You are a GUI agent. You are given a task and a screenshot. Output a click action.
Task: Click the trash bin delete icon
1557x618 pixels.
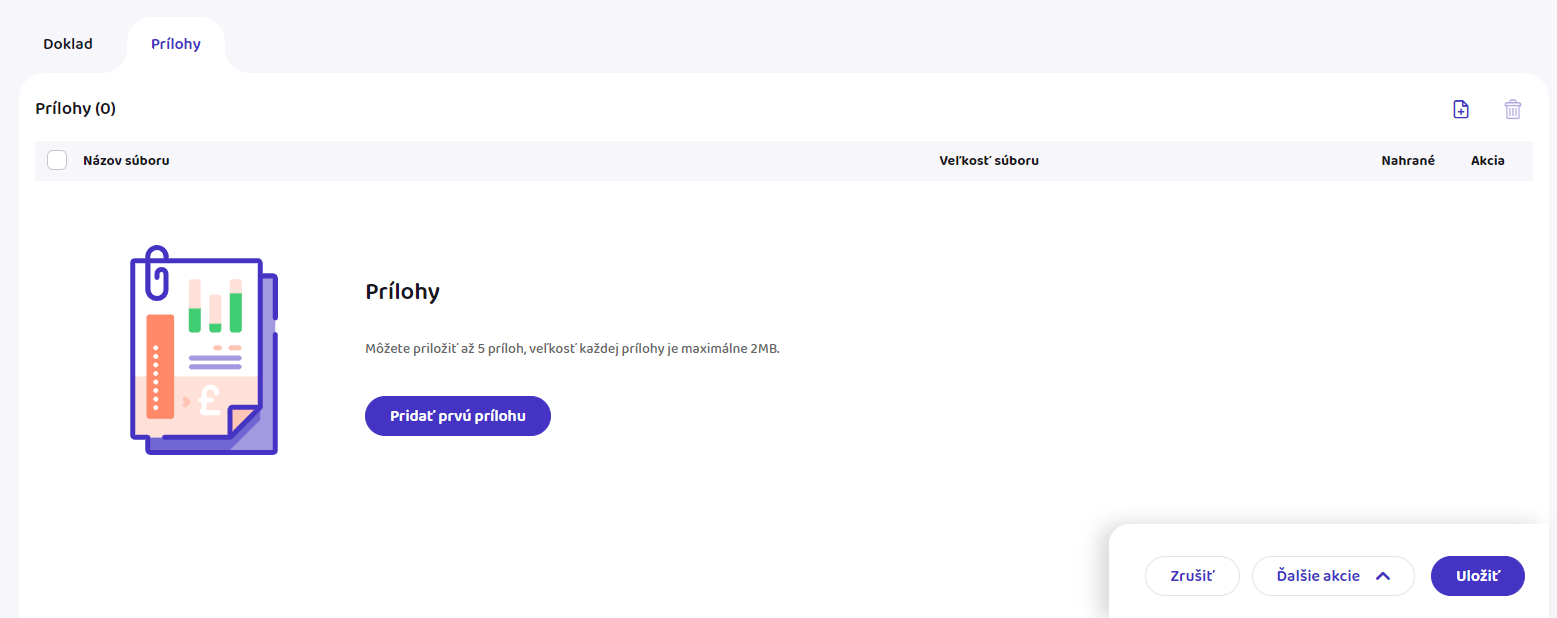tap(1513, 109)
